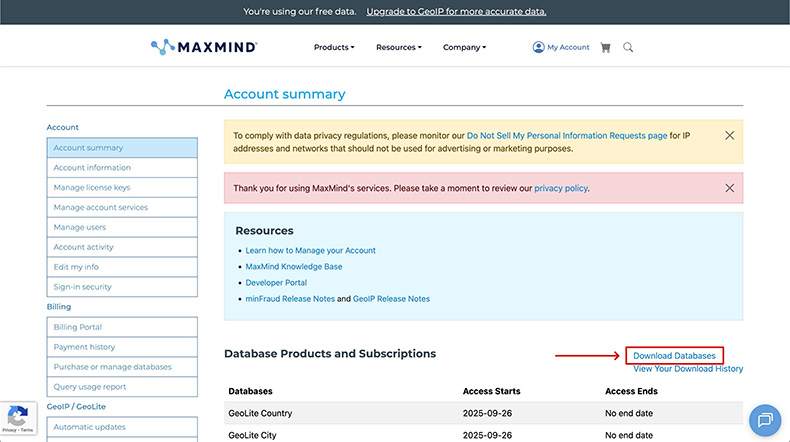Dismiss the pink privacy policy notice
The height and width of the screenshot is (442, 790).
point(729,188)
